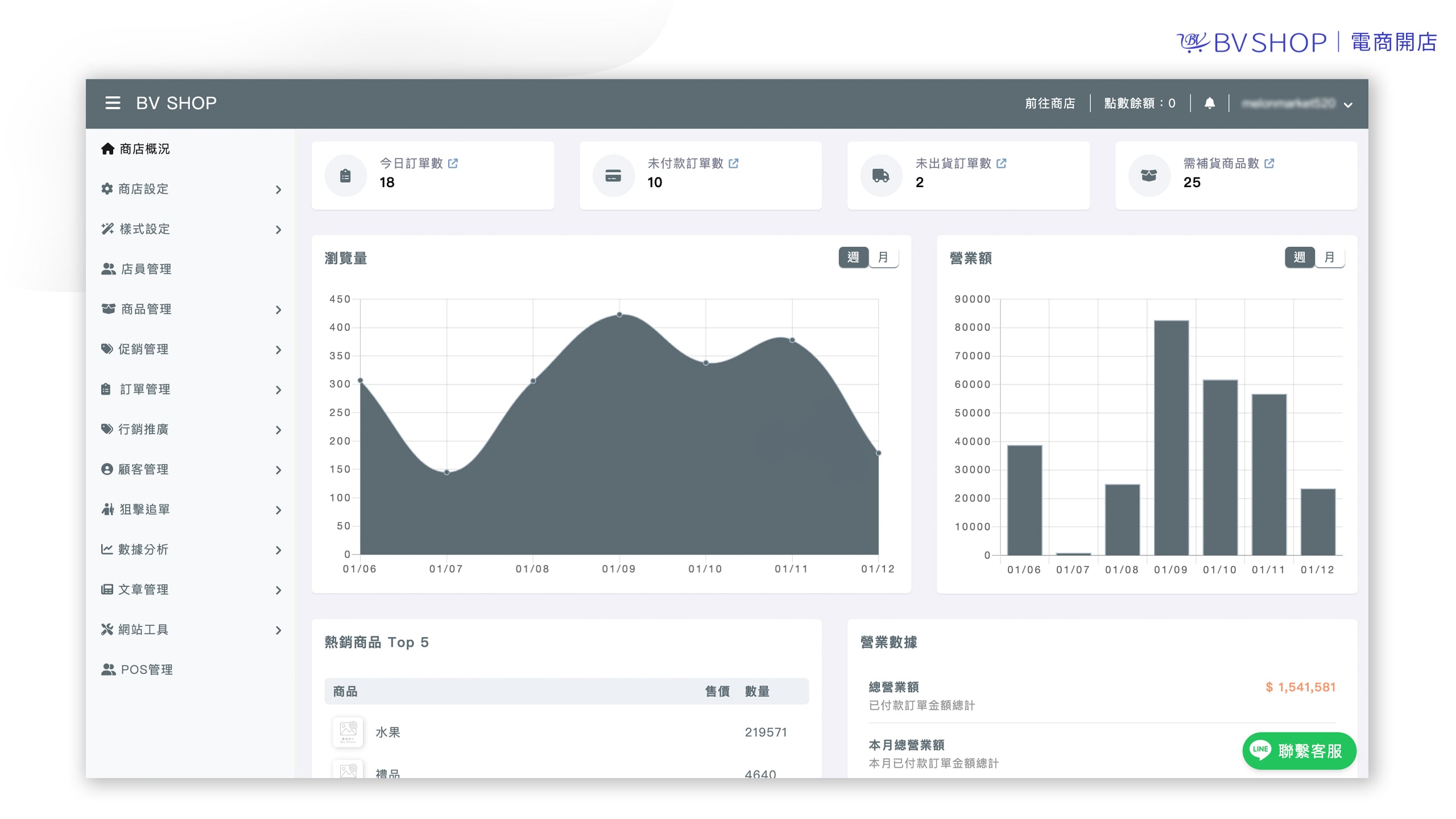The height and width of the screenshot is (819, 1456).
Task: Open external link icon beside 今日訂單數
Action: (453, 163)
